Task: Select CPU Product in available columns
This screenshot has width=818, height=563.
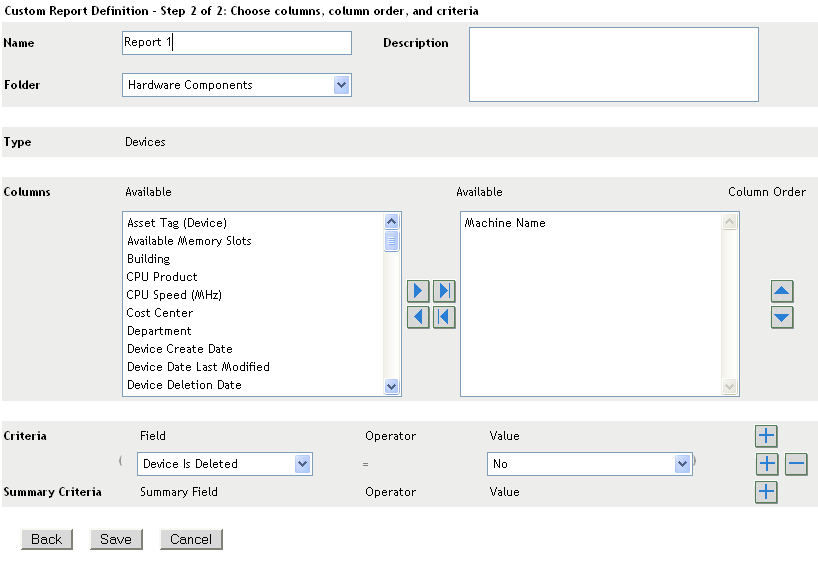Action: (x=162, y=277)
